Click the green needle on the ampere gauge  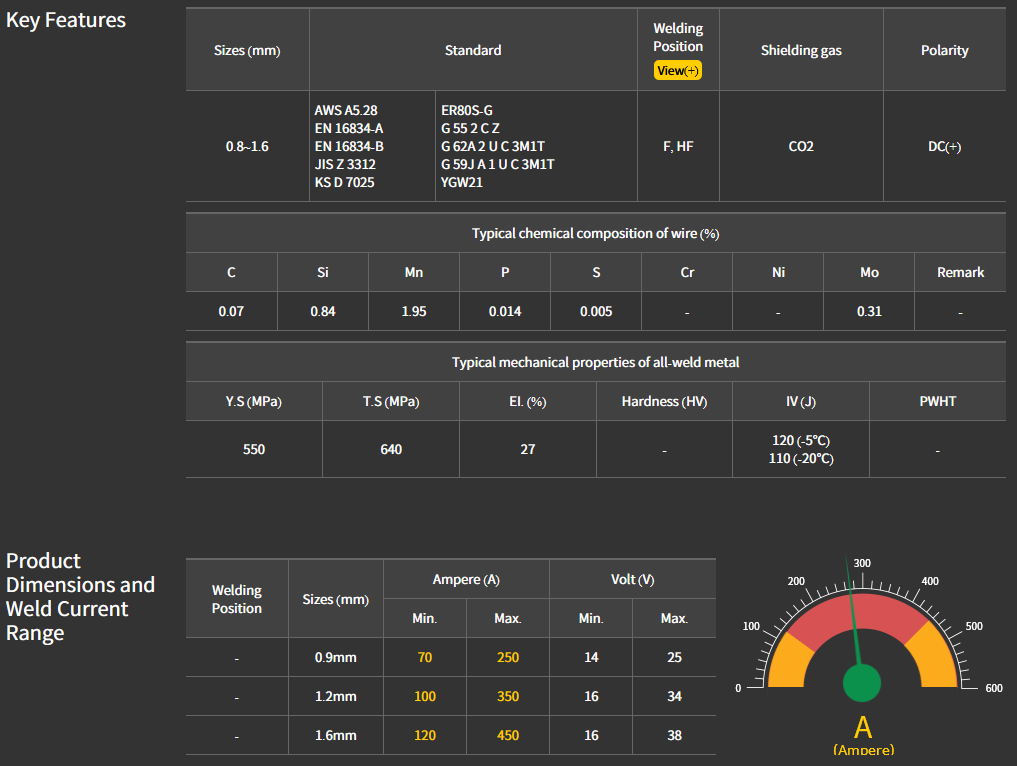[x=853, y=612]
